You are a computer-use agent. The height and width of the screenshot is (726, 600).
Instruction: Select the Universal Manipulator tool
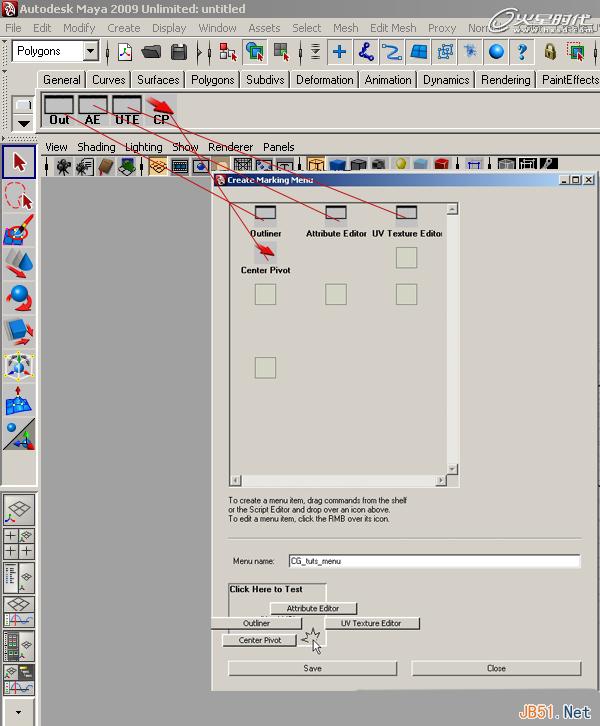(x=19, y=366)
